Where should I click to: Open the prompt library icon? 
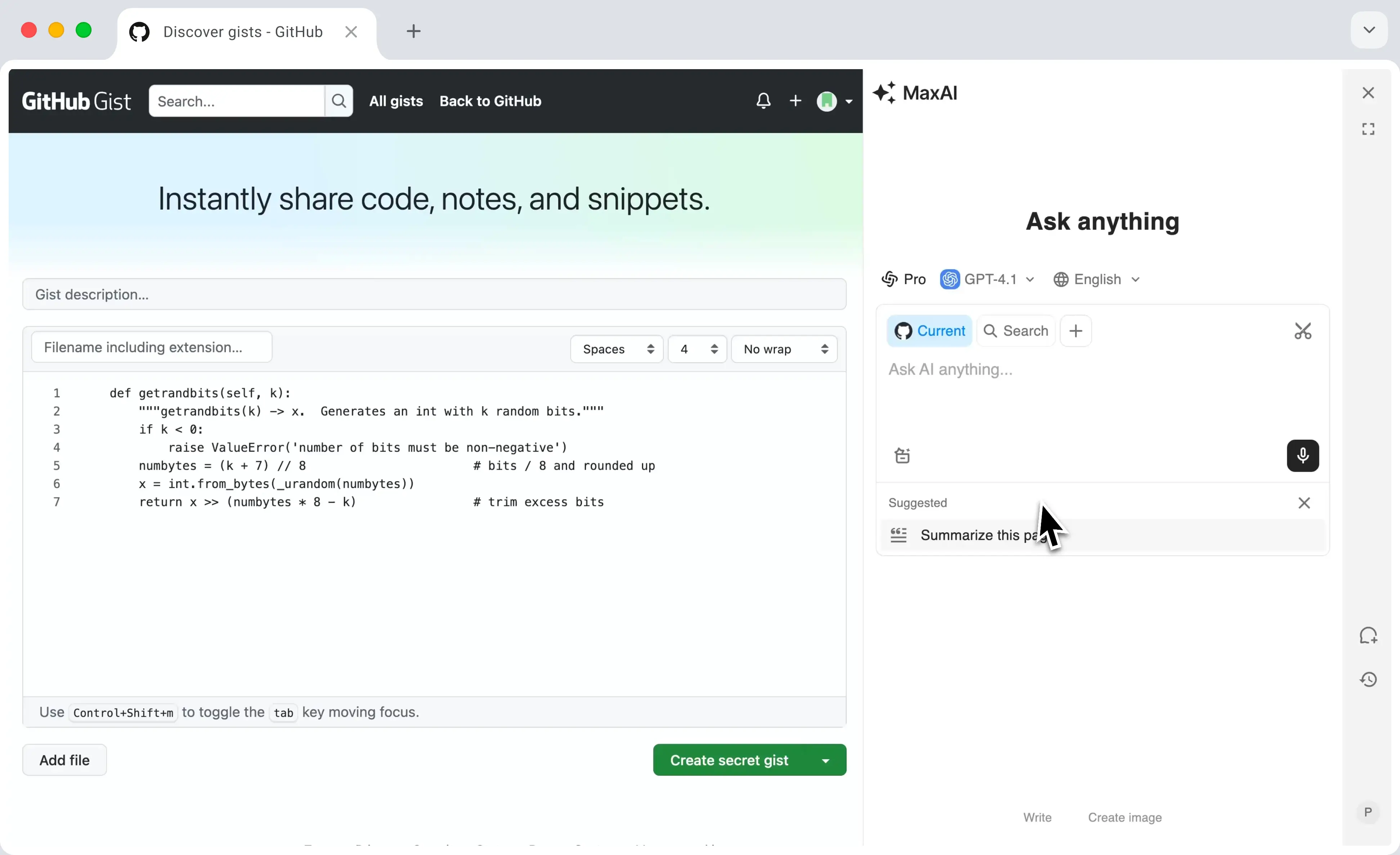tap(902, 456)
